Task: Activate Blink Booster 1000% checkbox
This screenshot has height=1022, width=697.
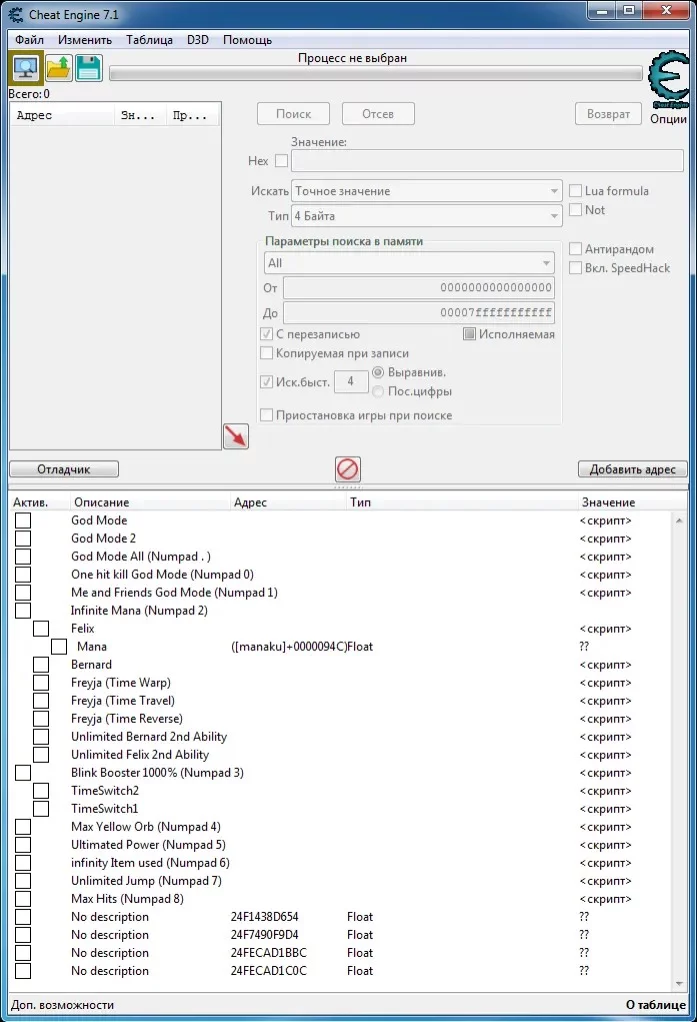Action: (23, 772)
